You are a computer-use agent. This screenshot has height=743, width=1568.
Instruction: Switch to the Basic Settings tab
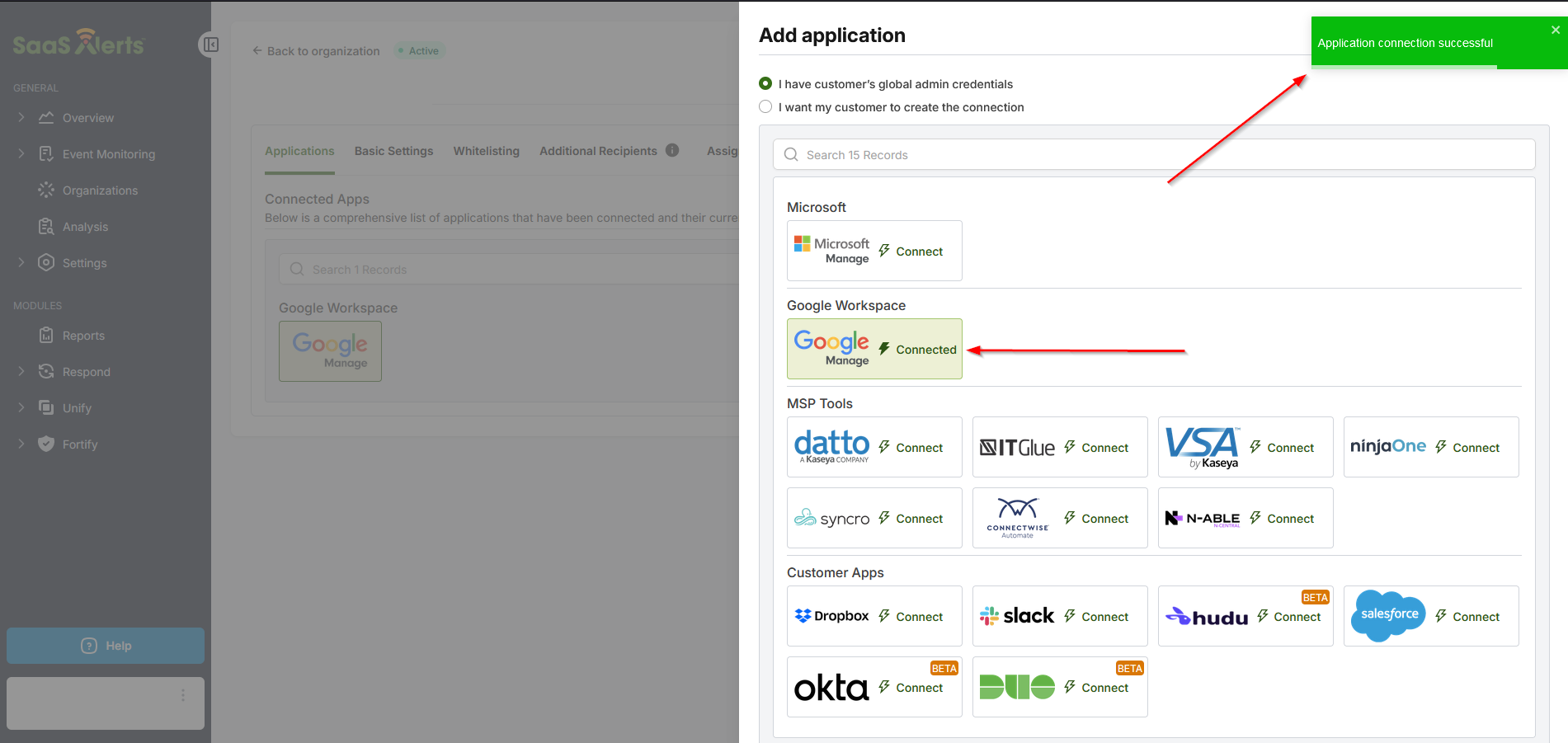[x=393, y=151]
